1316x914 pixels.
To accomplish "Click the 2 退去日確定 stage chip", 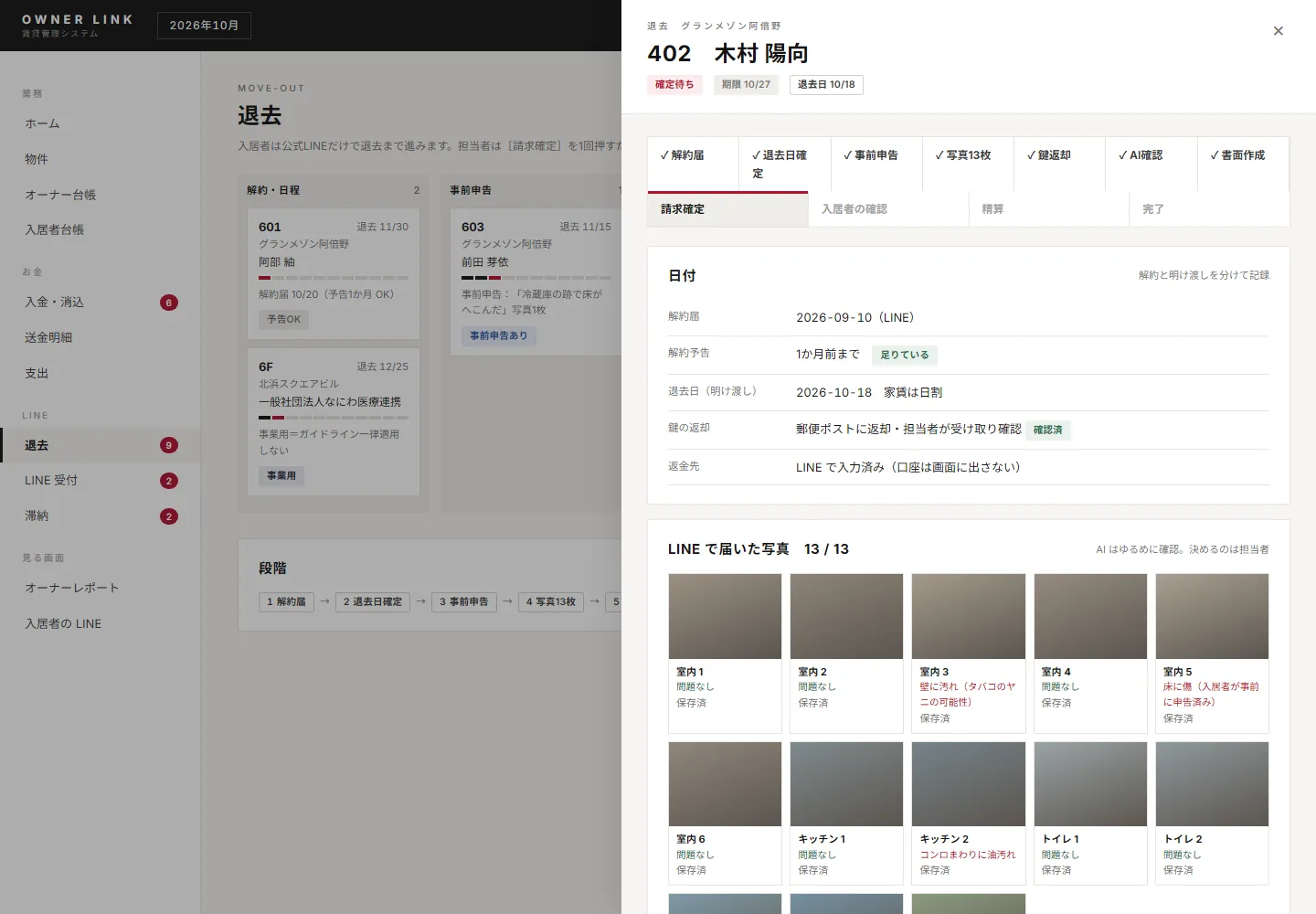I will pyautogui.click(x=373, y=601).
